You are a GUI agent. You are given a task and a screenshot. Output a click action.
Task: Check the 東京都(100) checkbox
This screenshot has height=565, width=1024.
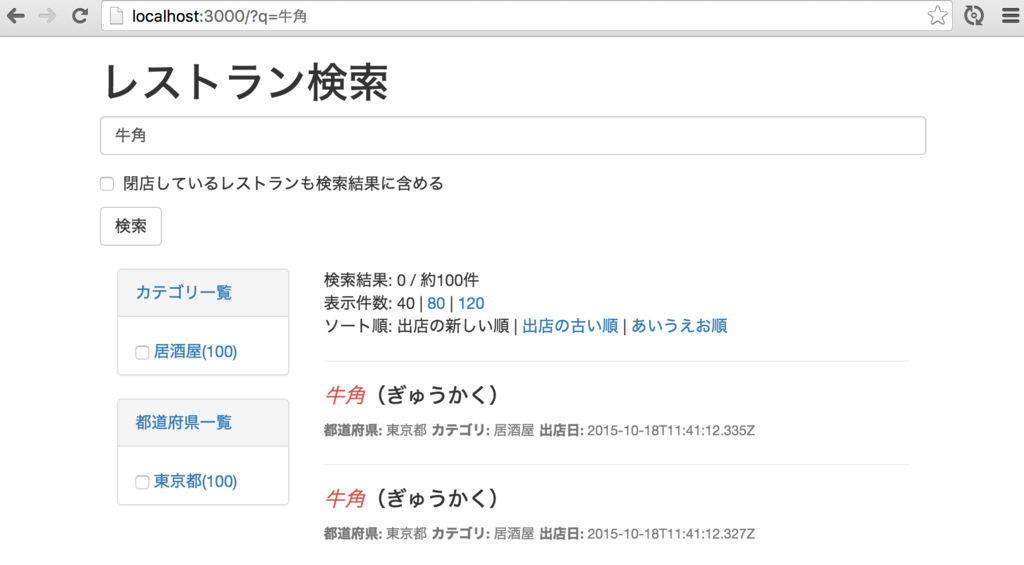coord(142,483)
